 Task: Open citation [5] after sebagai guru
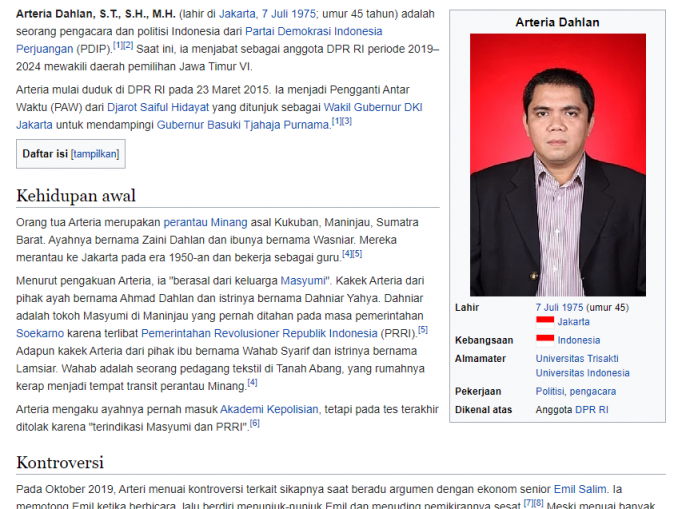pos(357,254)
